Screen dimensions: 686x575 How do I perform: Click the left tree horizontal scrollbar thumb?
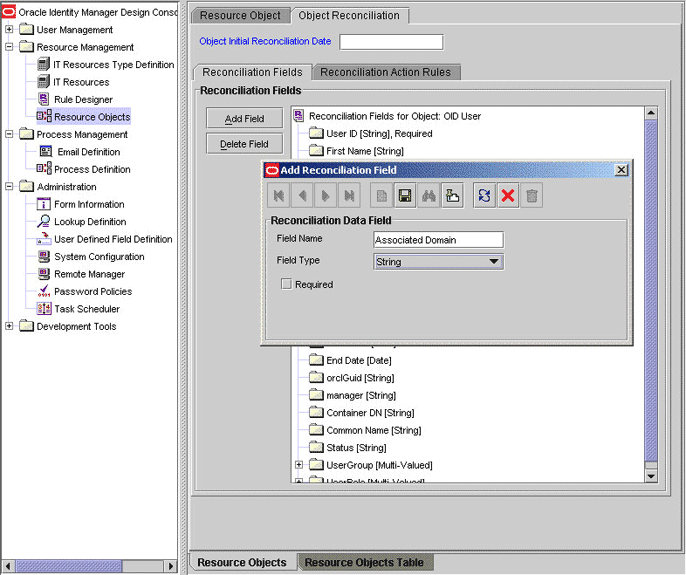[x=69, y=566]
